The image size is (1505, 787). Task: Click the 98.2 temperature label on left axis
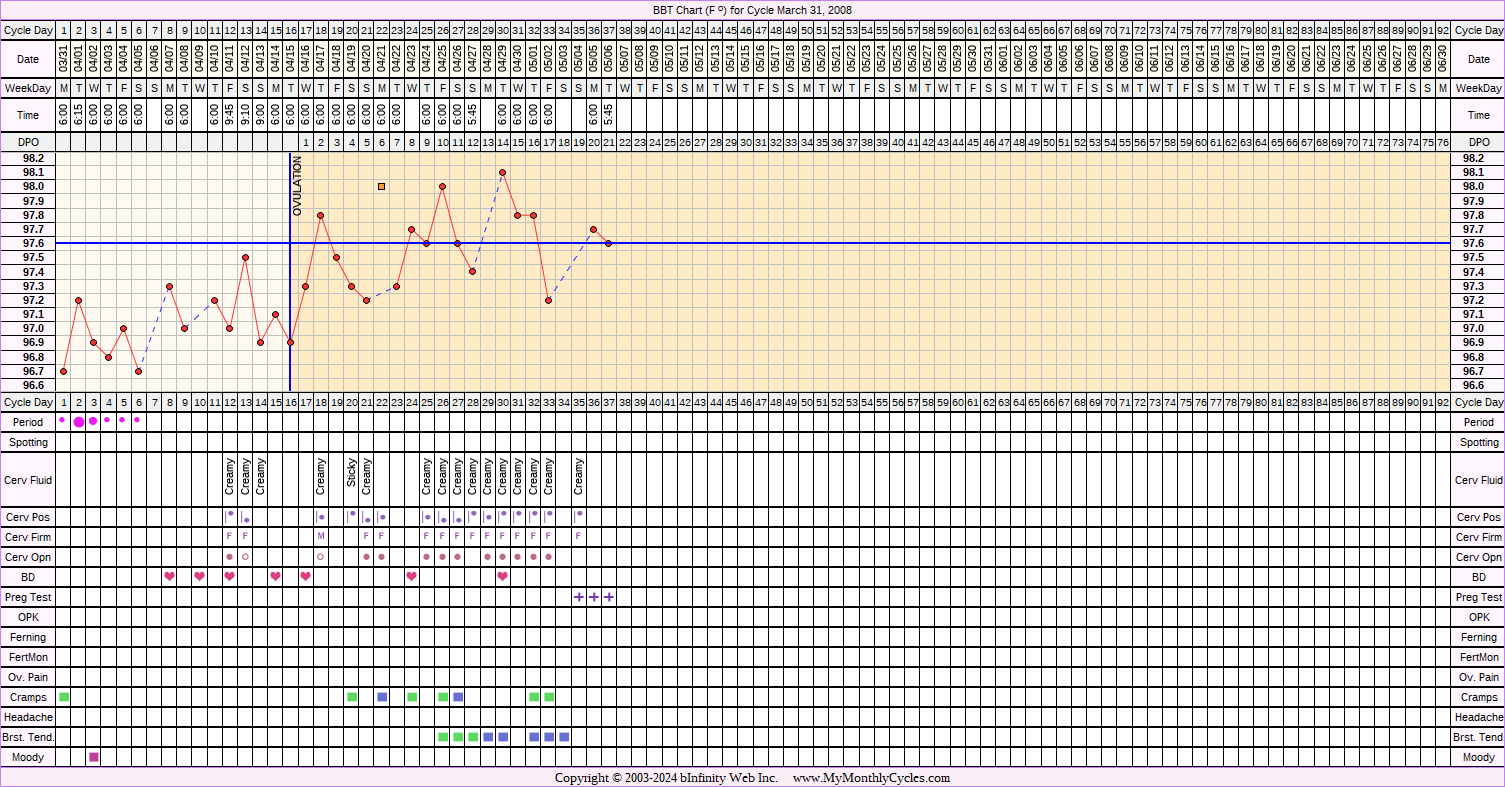point(34,158)
